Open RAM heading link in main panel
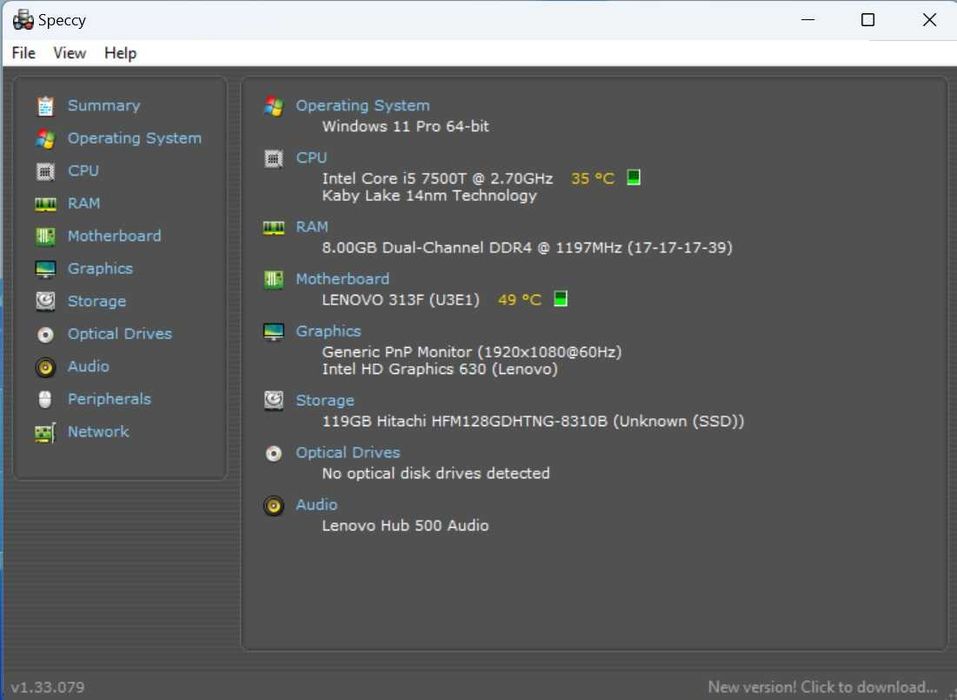 coord(312,226)
